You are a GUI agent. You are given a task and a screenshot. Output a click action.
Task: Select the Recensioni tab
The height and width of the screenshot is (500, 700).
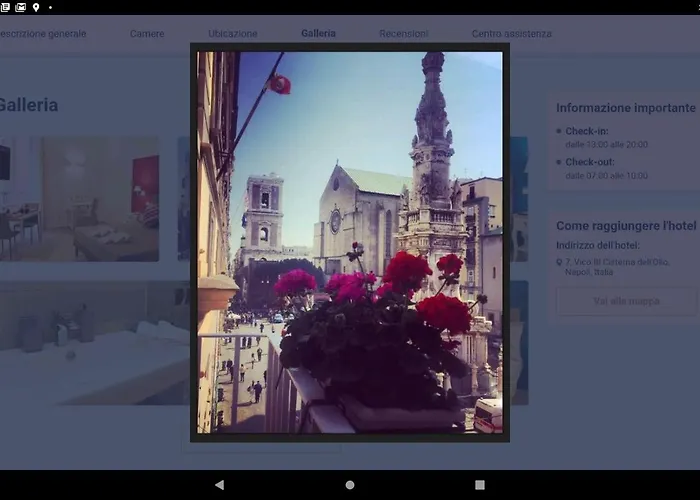pyautogui.click(x=403, y=34)
